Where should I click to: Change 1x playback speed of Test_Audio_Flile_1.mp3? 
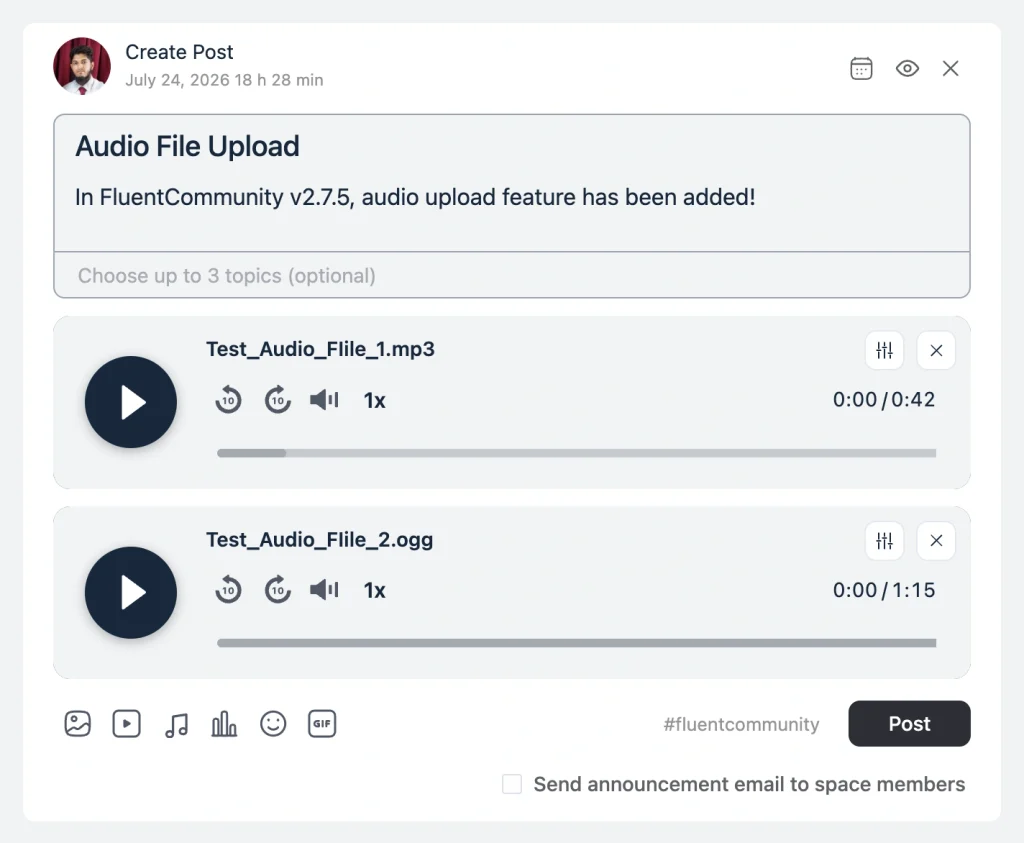coord(374,400)
